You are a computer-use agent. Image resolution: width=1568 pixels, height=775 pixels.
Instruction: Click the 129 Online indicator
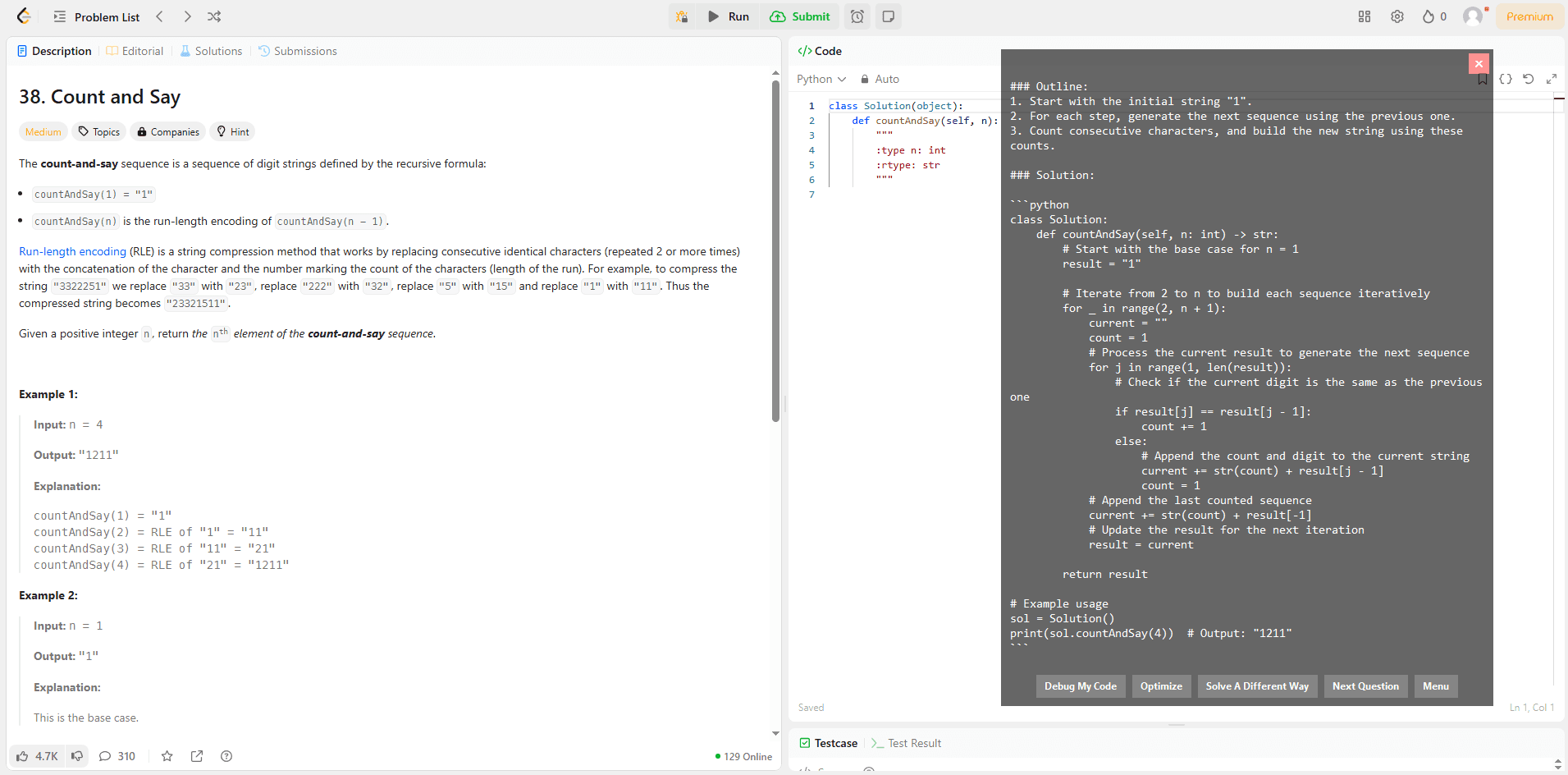pyautogui.click(x=743, y=757)
